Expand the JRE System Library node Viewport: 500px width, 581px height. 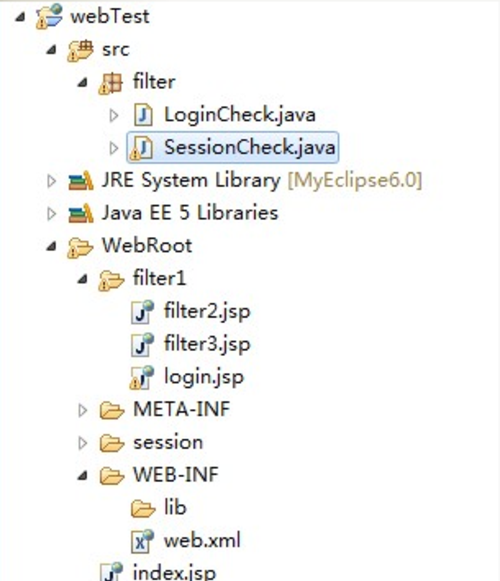pos(52,181)
